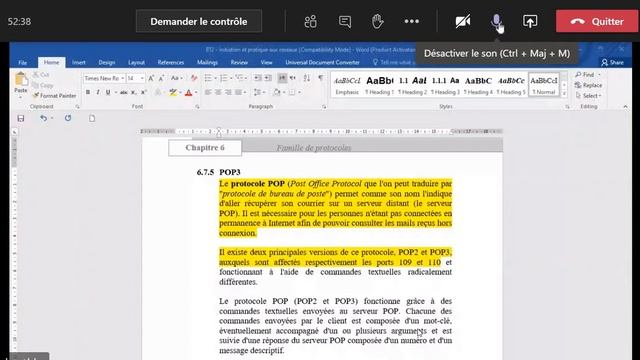This screenshot has height=360, width=640.
Task: Switch to the Insert tab
Action: click(79, 62)
